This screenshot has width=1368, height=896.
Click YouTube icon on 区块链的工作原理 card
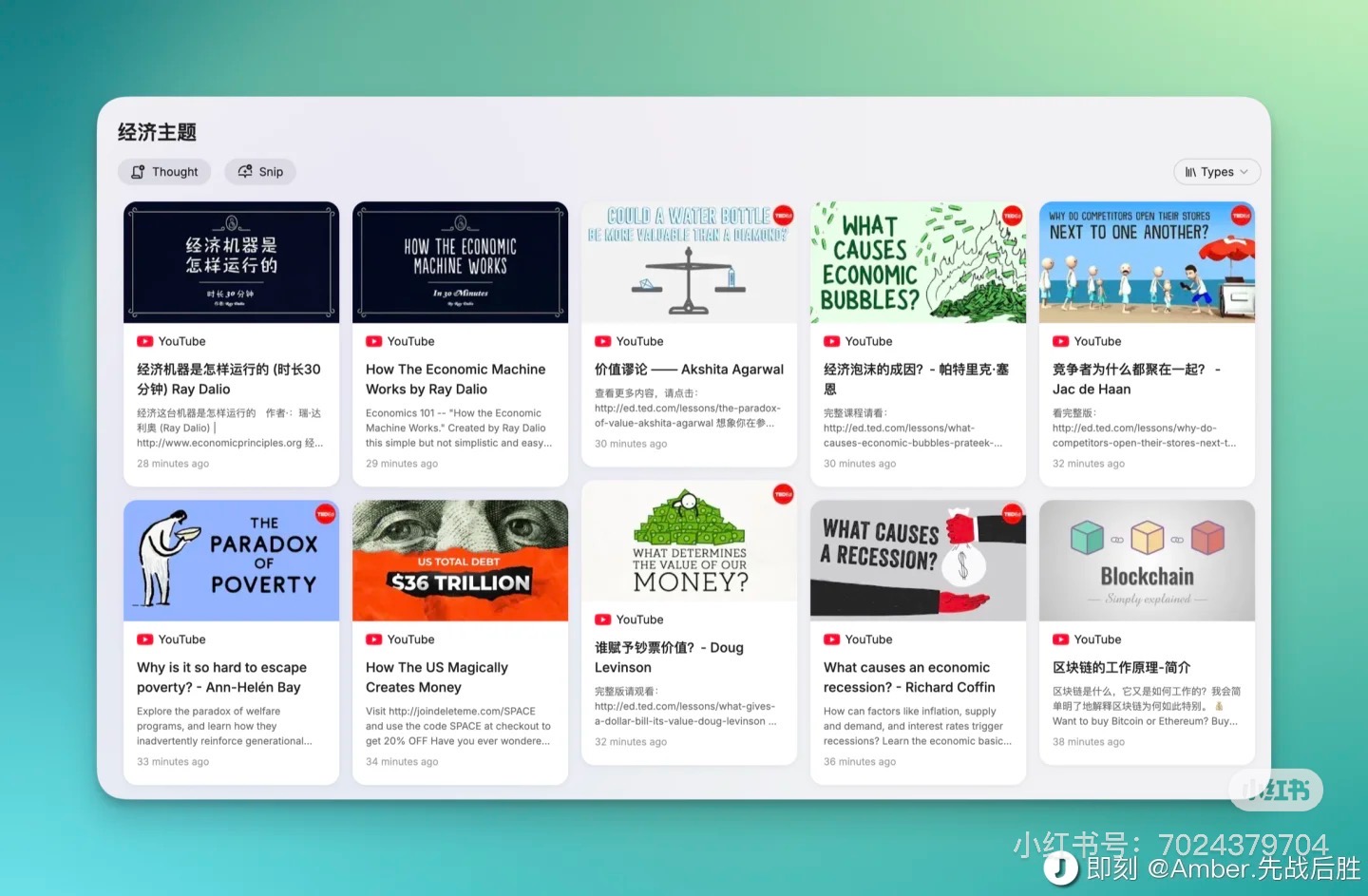pyautogui.click(x=1060, y=639)
